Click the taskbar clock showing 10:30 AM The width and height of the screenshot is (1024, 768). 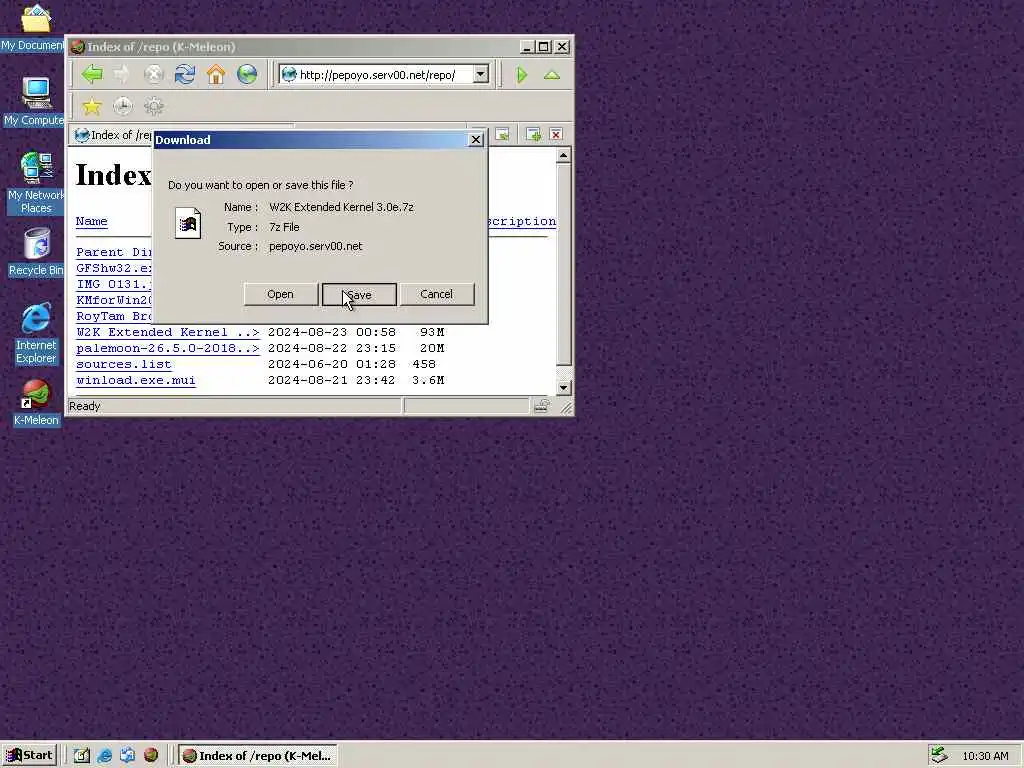coord(985,756)
